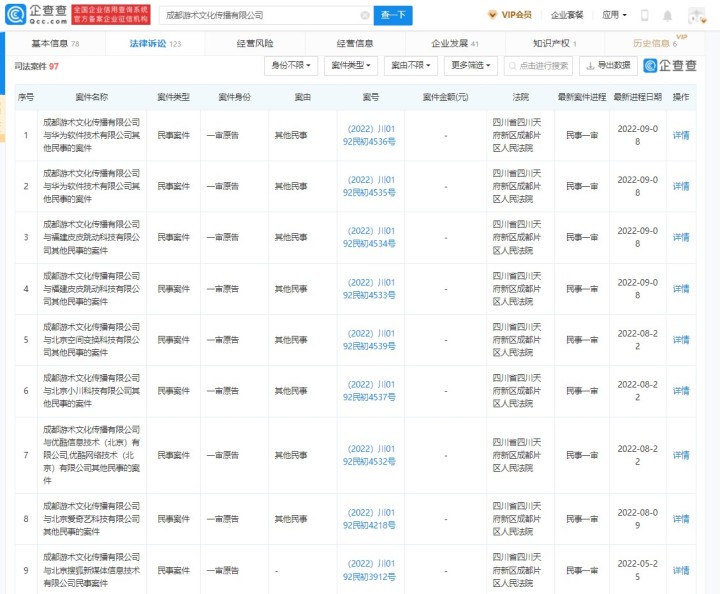Select case name mentioning 优酷信息技术
Viewport: 720px width, 594px height.
click(x=91, y=455)
